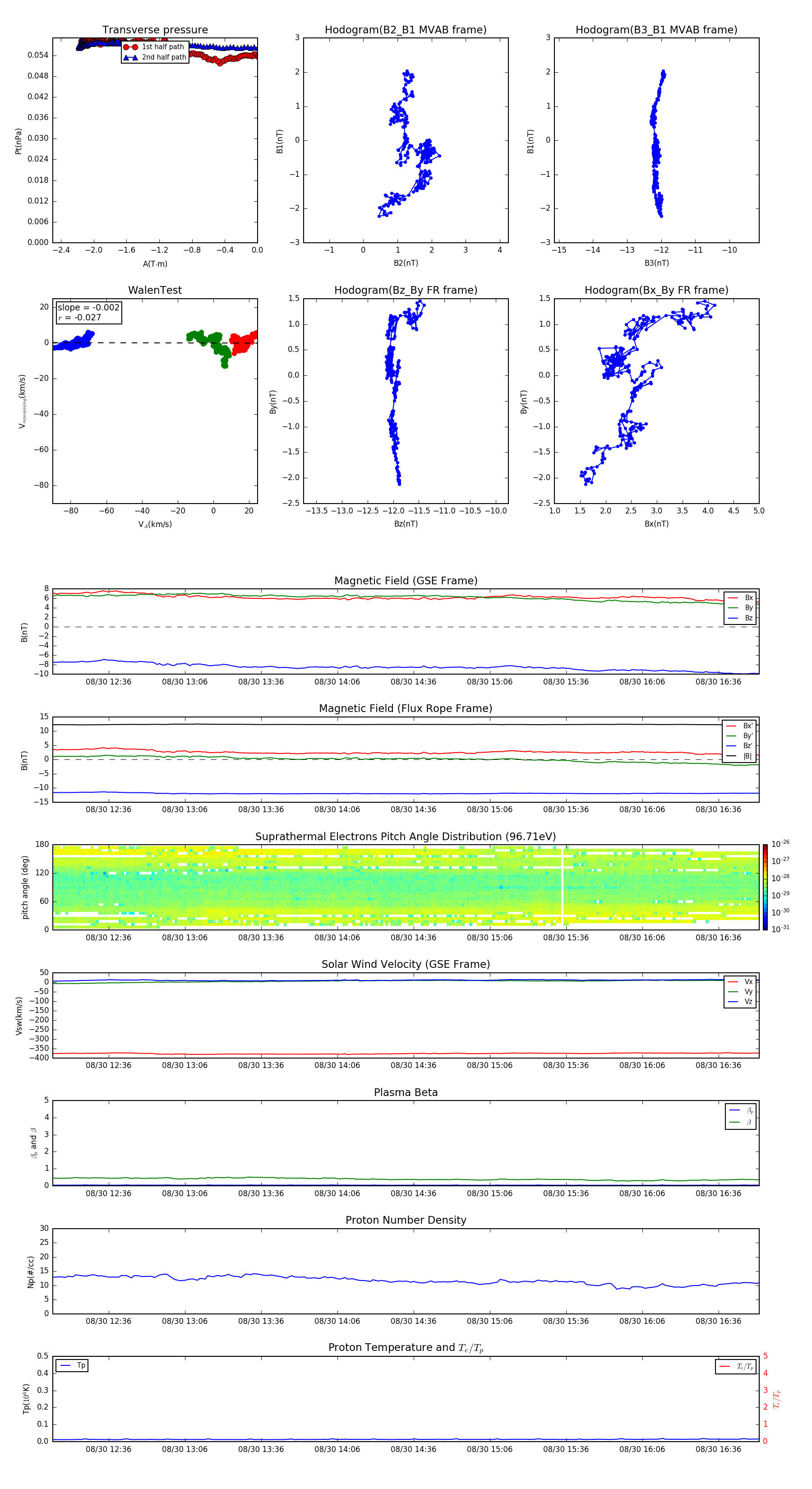The image size is (812, 1489).
Task: Click the "Hodogram(B3_B1 MVAB frame)" title
Action: point(656,30)
